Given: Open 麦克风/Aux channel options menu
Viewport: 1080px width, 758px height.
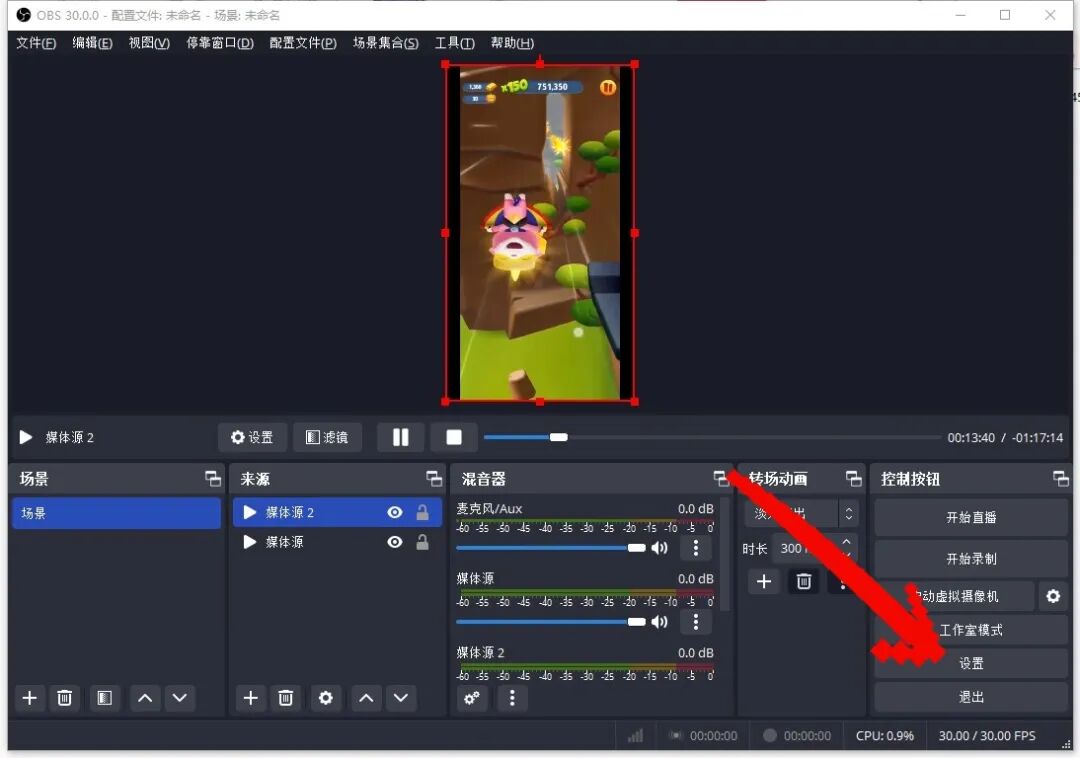Looking at the screenshot, I should click(x=696, y=548).
